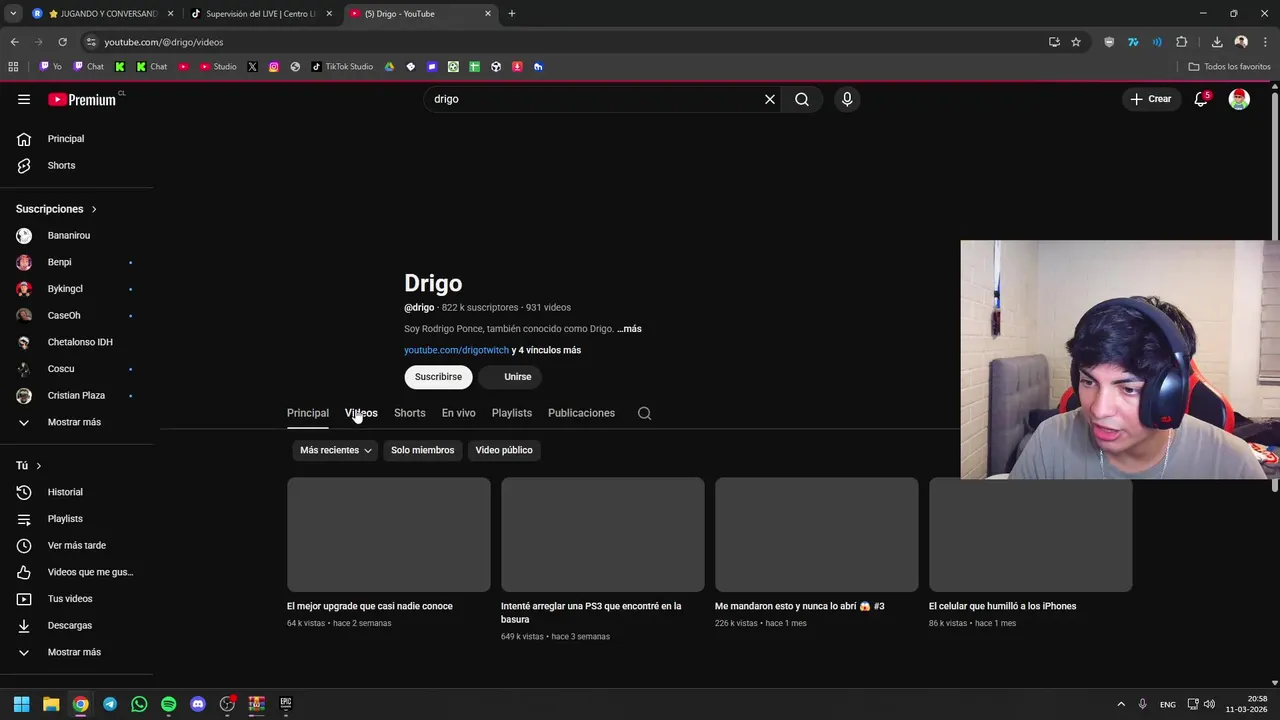Switch to the channel Principal tab
This screenshot has height=720, width=1280.
(x=308, y=413)
